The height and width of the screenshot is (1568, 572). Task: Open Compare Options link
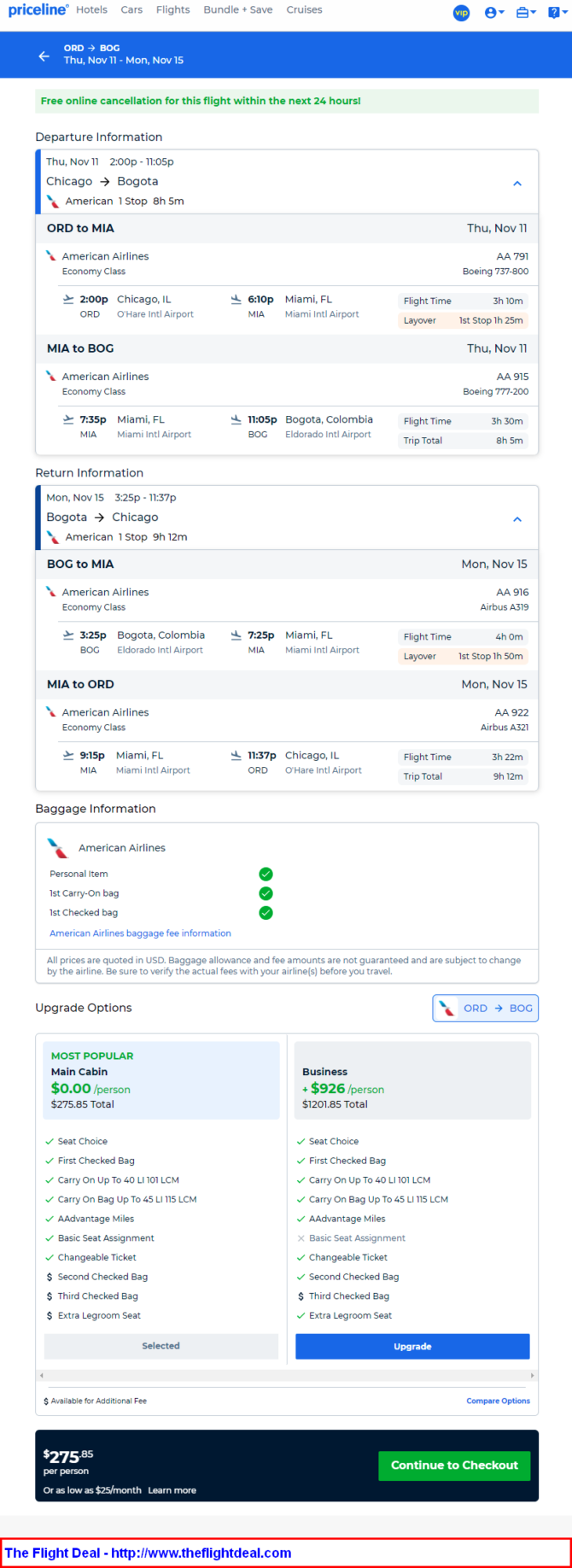tap(498, 1401)
